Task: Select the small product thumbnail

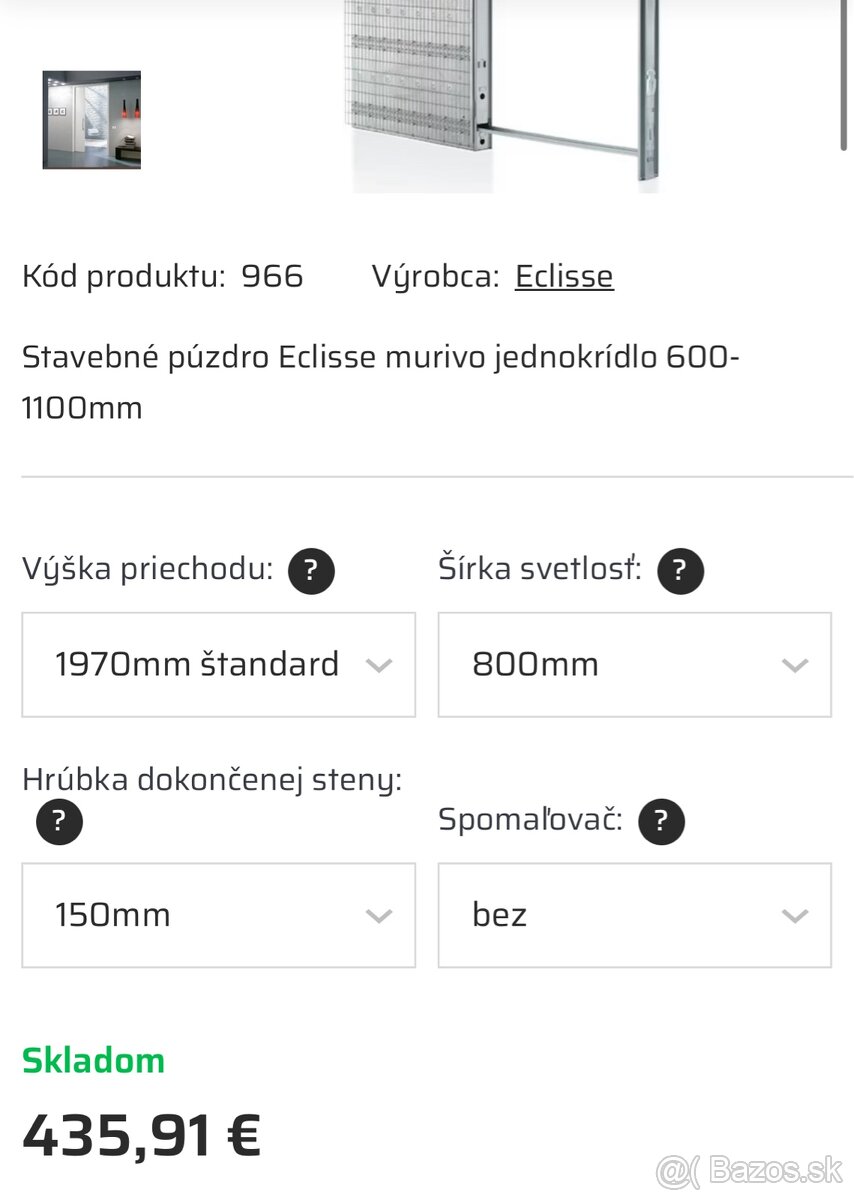Action: click(x=91, y=120)
